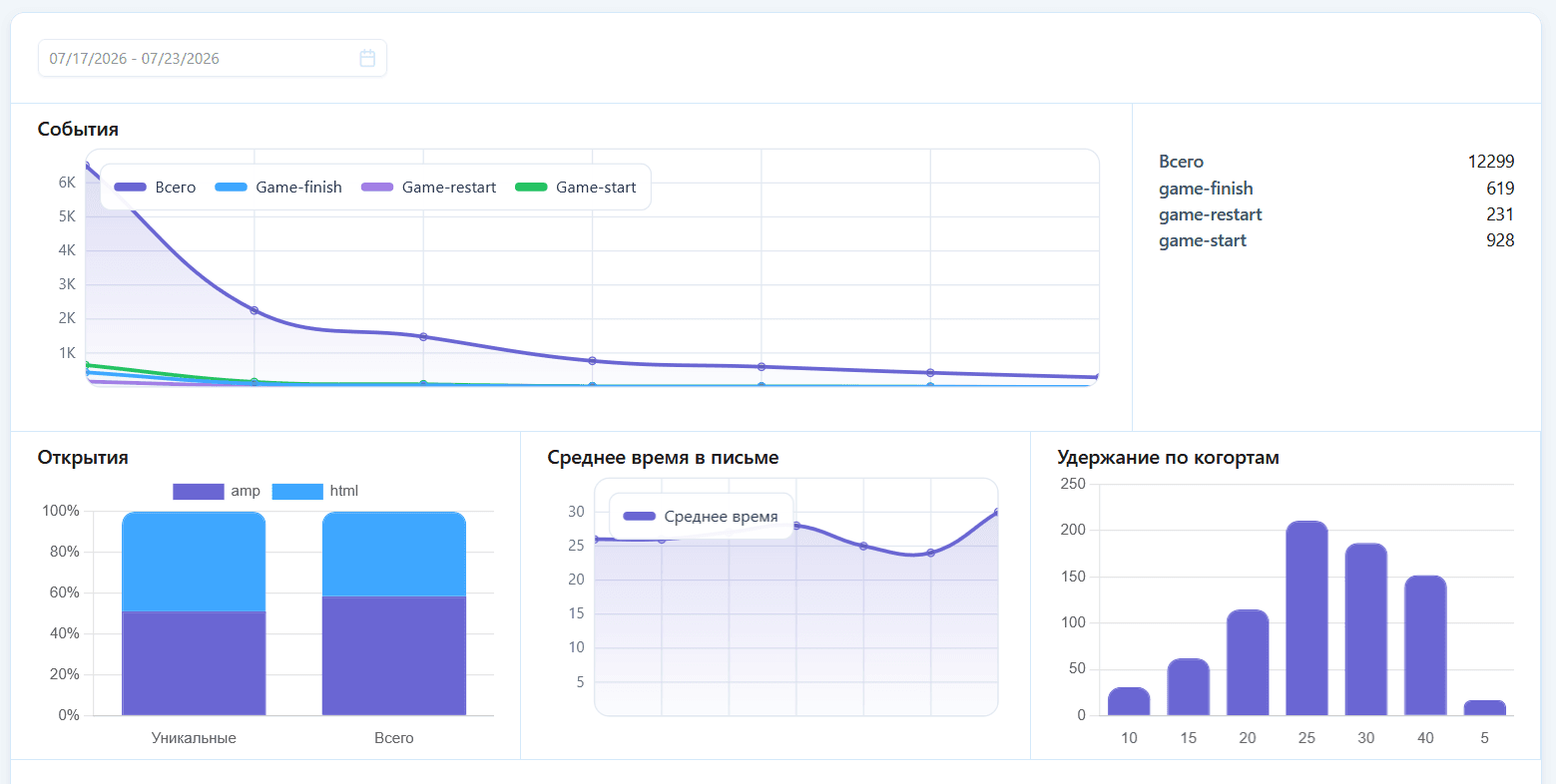This screenshot has width=1556, height=784.
Task: Click the События heading
Action: [x=78, y=129]
